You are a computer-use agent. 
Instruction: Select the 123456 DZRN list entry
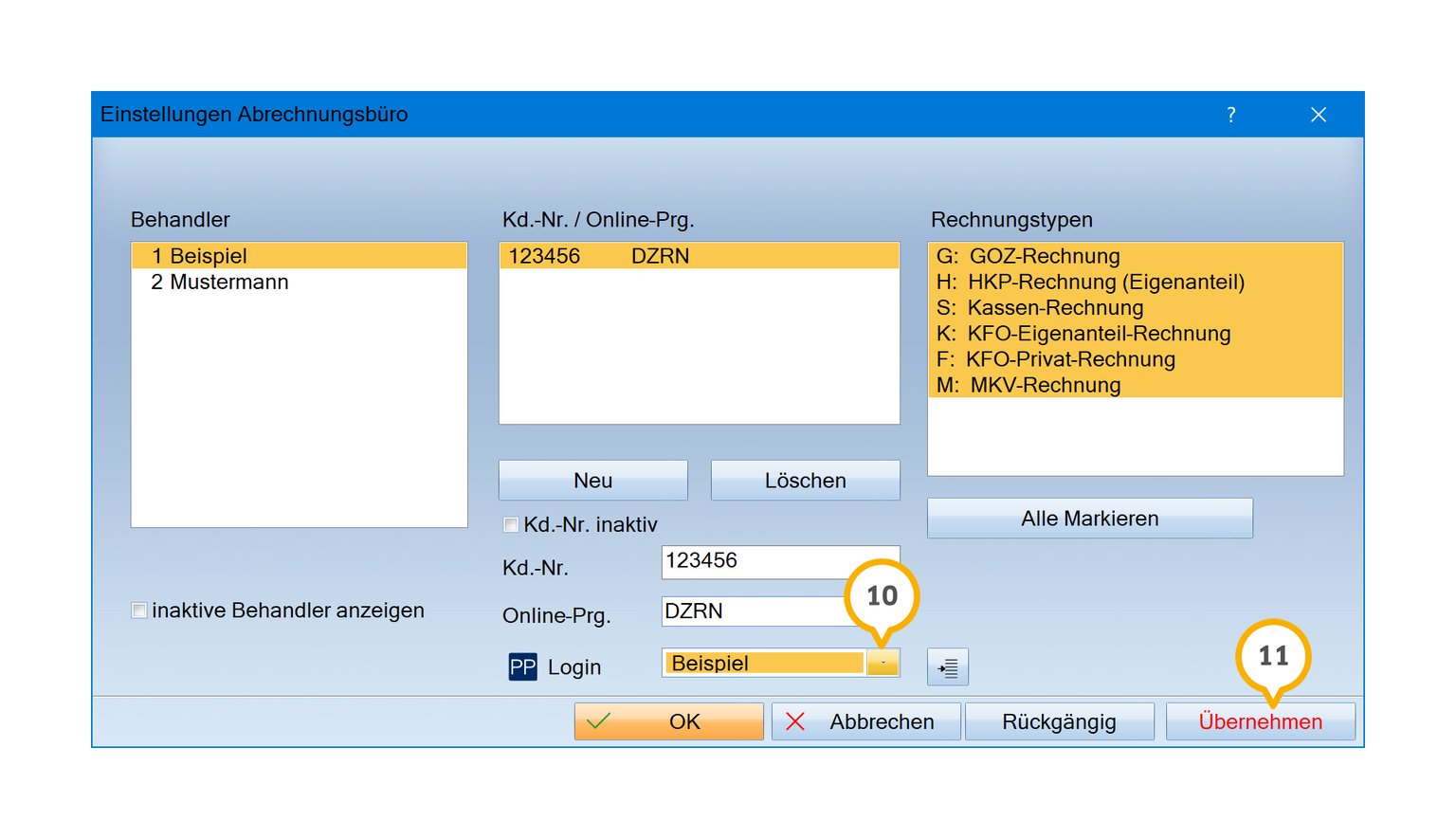pos(699,256)
